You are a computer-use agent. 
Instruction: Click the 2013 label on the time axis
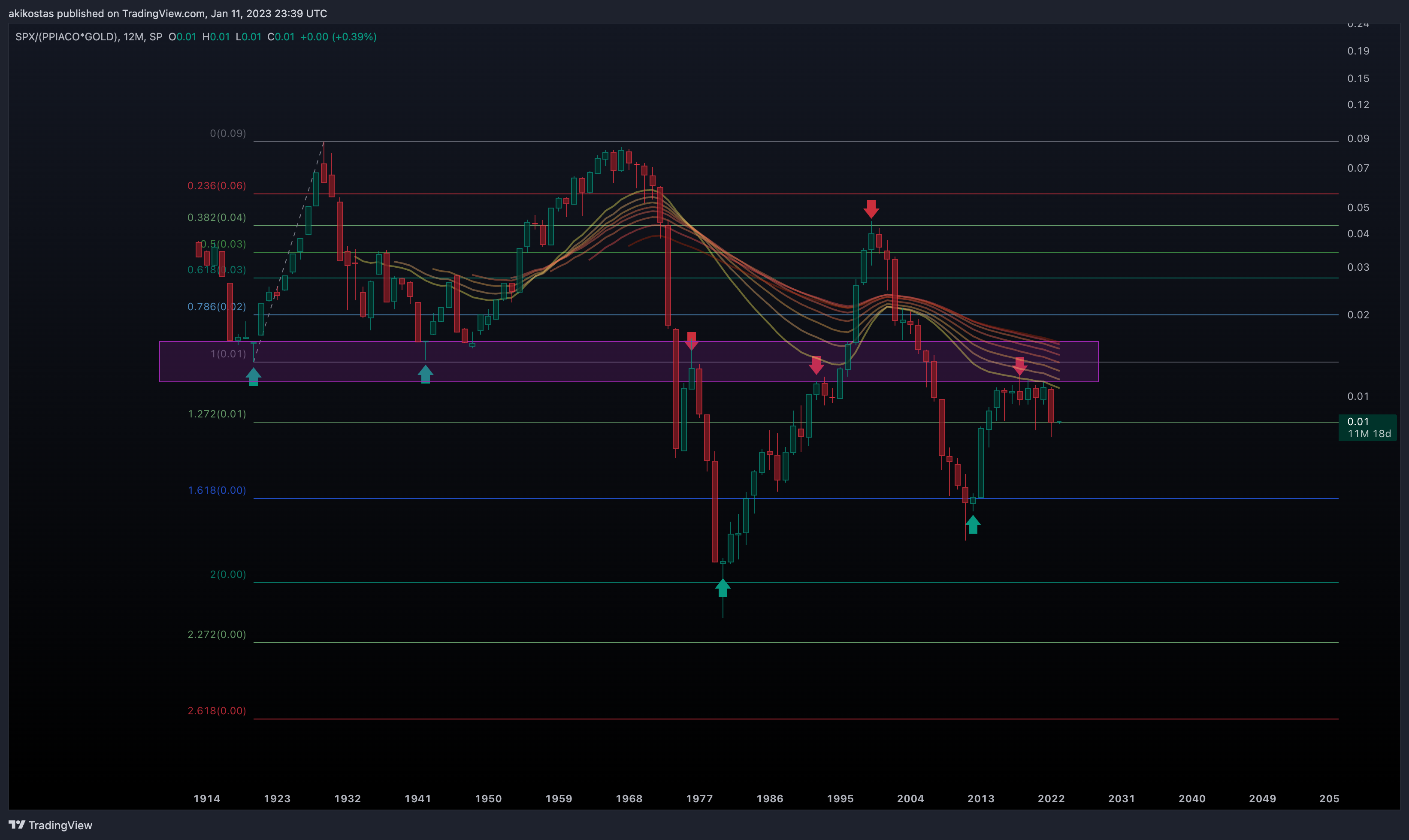[x=981, y=799]
